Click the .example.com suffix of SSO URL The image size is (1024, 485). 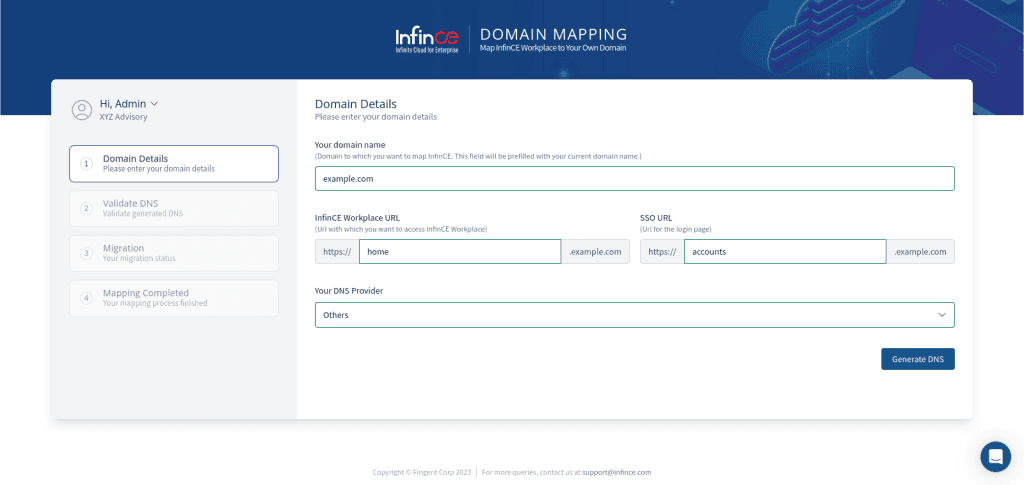tap(920, 251)
